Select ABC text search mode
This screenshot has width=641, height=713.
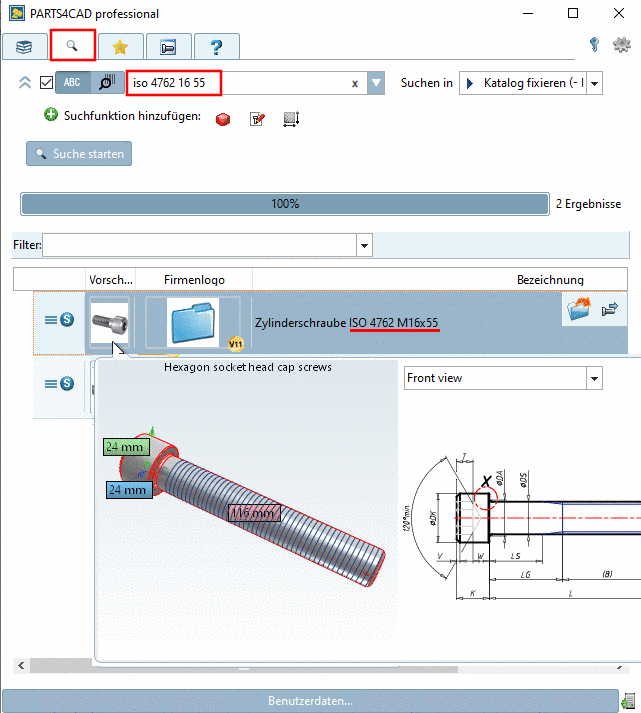[73, 83]
